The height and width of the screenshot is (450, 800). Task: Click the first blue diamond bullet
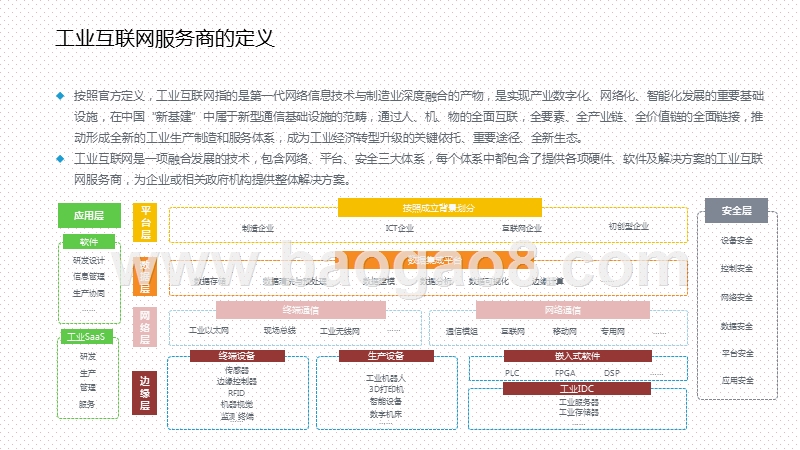coord(60,95)
